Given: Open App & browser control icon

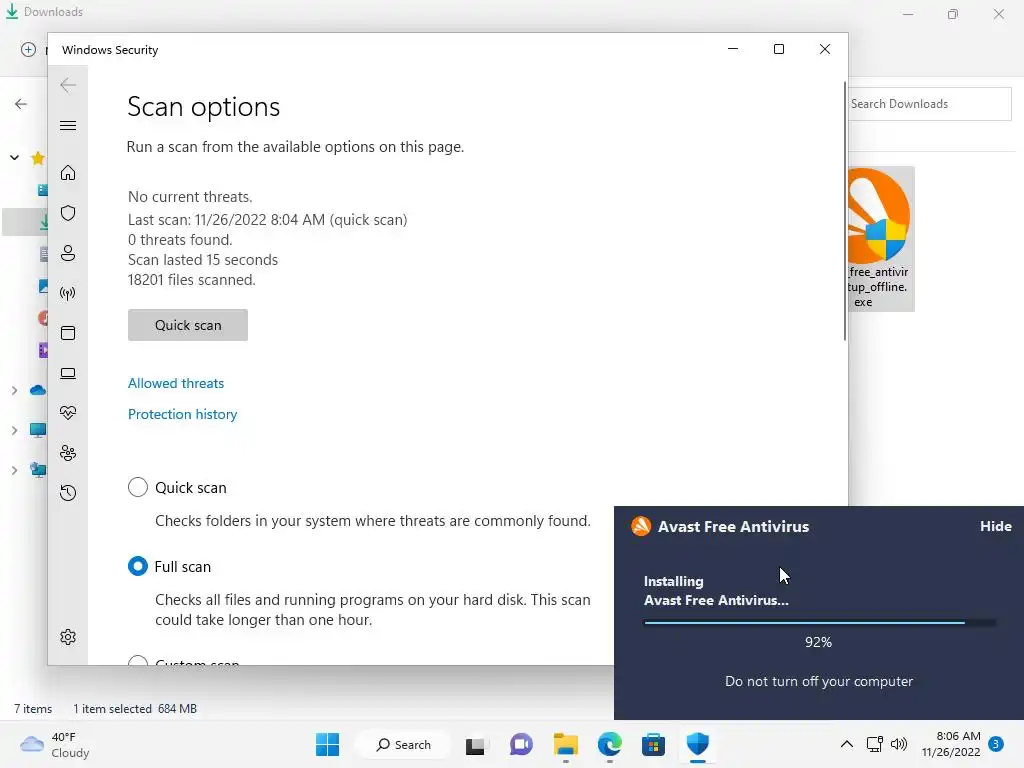Looking at the screenshot, I should (68, 333).
